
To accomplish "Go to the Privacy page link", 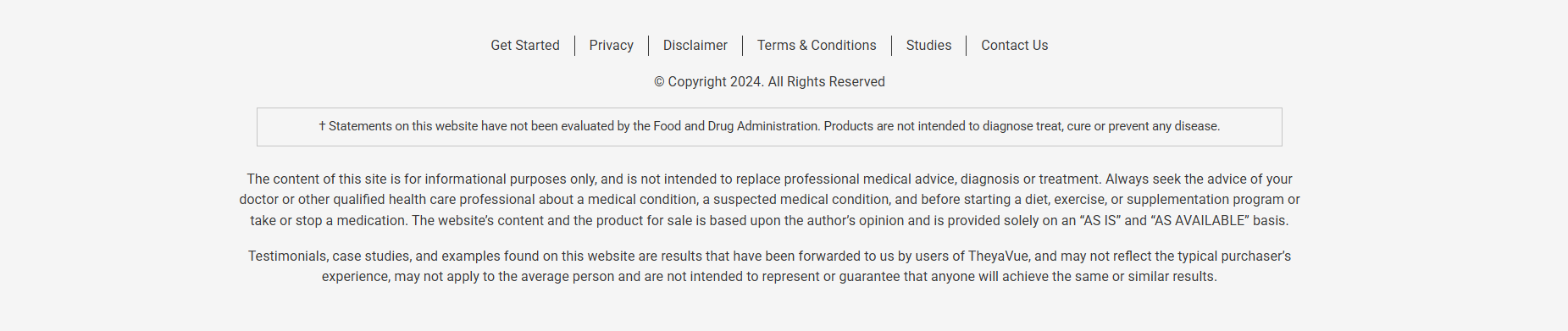I will [x=612, y=46].
